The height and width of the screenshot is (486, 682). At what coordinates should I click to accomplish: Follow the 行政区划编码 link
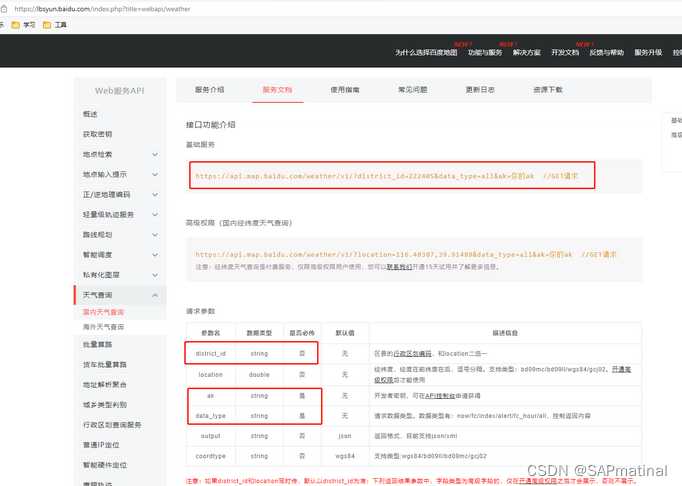(412, 354)
